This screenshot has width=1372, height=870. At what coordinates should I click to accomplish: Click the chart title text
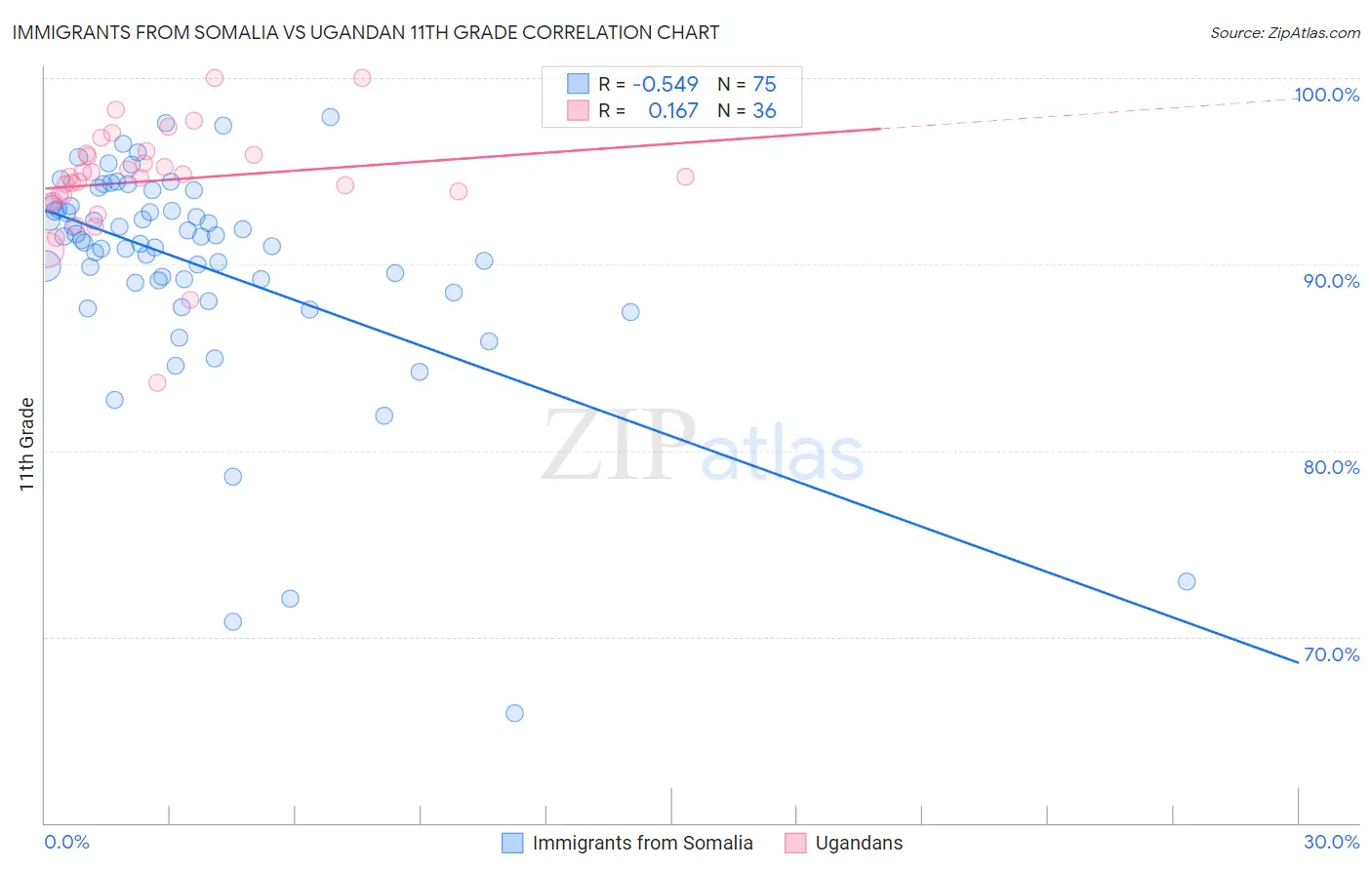point(366,32)
